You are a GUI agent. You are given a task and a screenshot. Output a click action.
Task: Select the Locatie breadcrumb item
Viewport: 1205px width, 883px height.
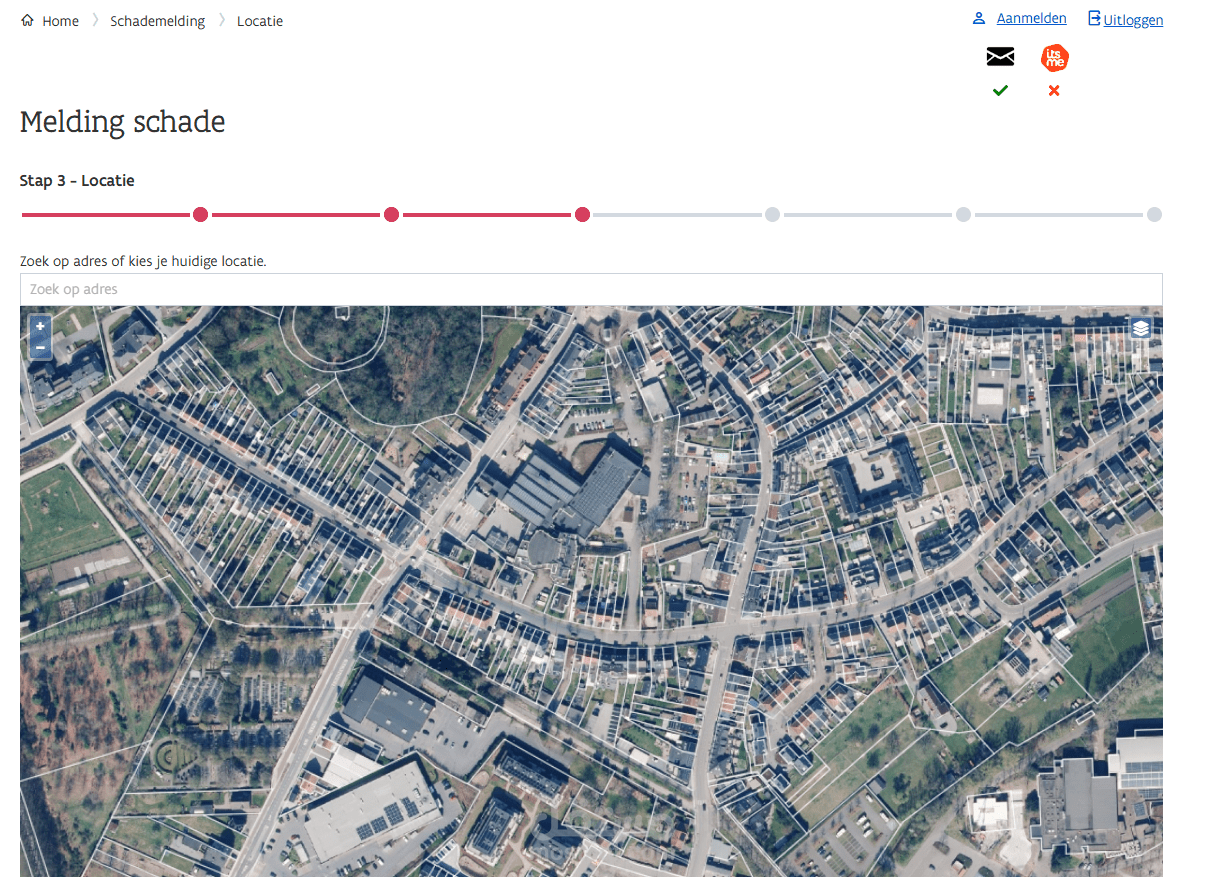point(260,21)
